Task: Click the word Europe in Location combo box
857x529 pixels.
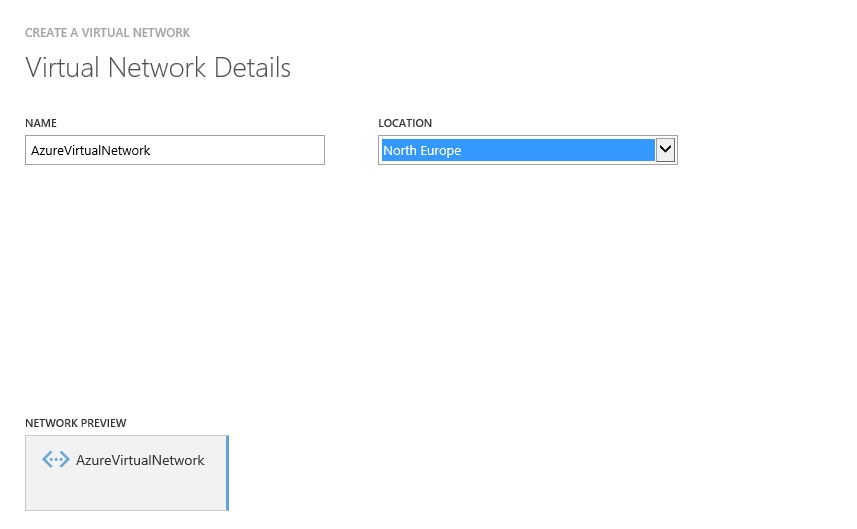Action: tap(441, 151)
